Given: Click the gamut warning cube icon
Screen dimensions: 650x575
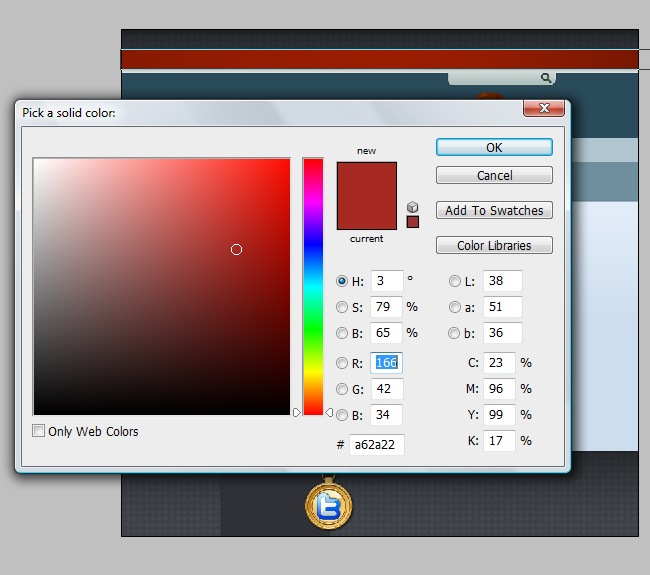Looking at the screenshot, I should pos(412,207).
